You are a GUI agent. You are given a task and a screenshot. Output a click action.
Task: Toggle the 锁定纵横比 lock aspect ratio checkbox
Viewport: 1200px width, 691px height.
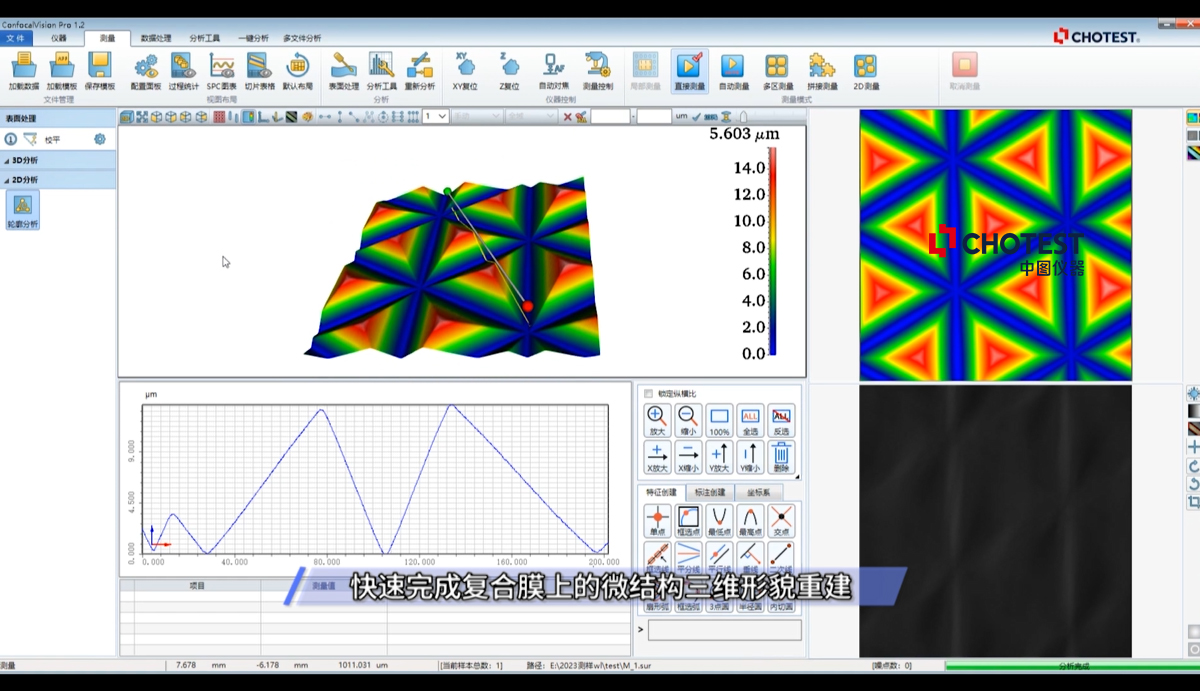[x=649, y=394]
